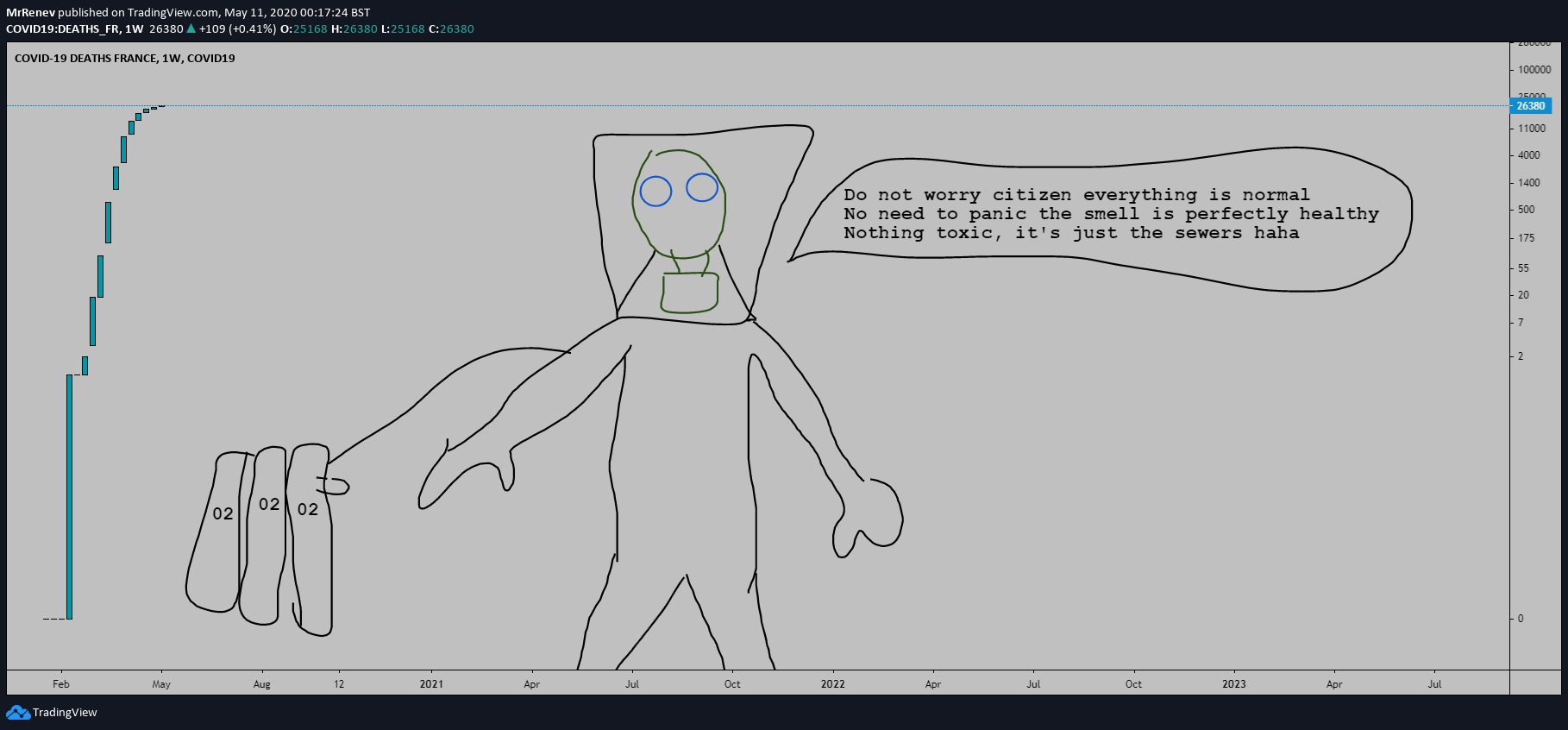
Task: Click the close value C:26380
Action: pos(451,28)
